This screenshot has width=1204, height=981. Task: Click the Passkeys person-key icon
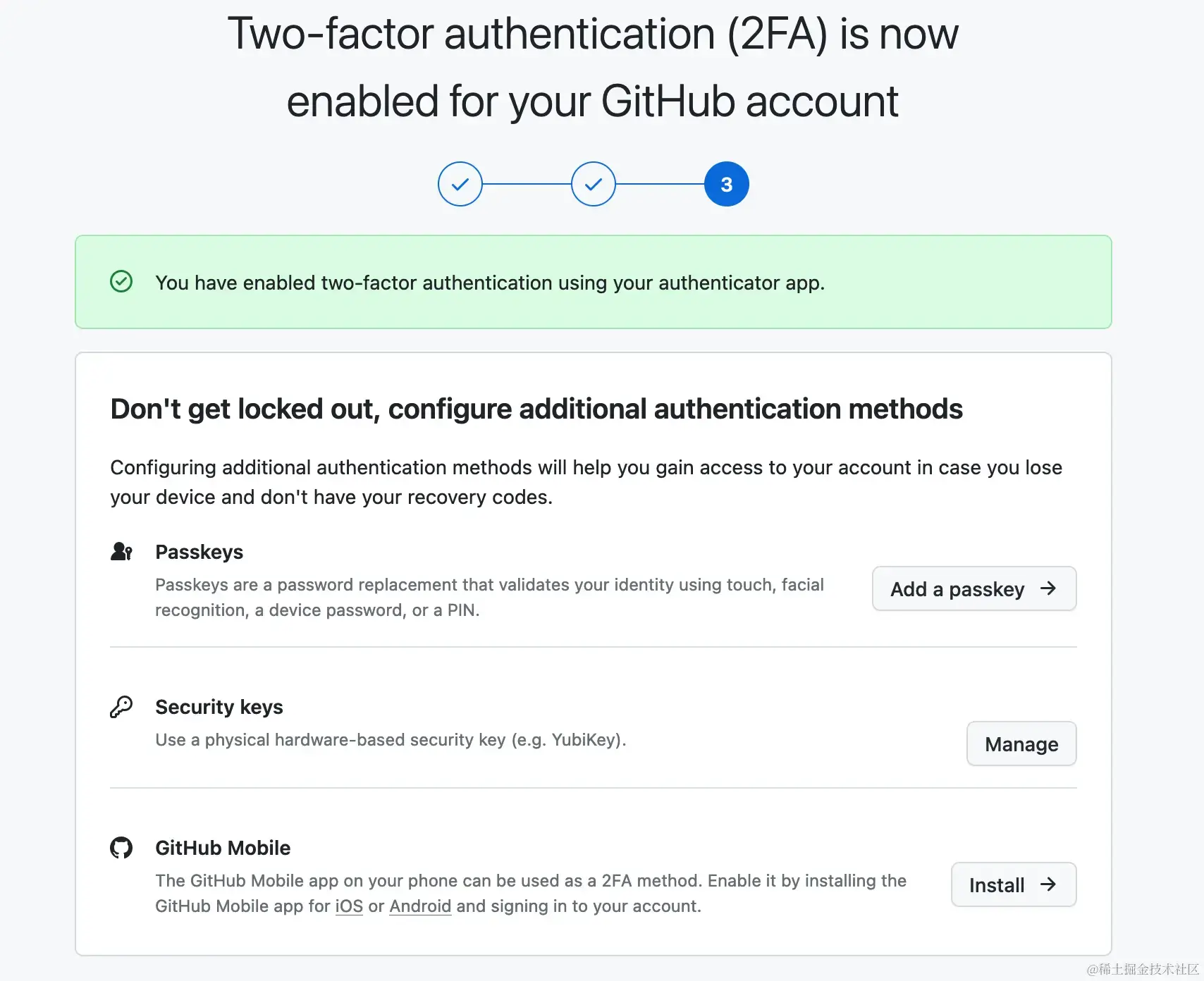point(121,551)
